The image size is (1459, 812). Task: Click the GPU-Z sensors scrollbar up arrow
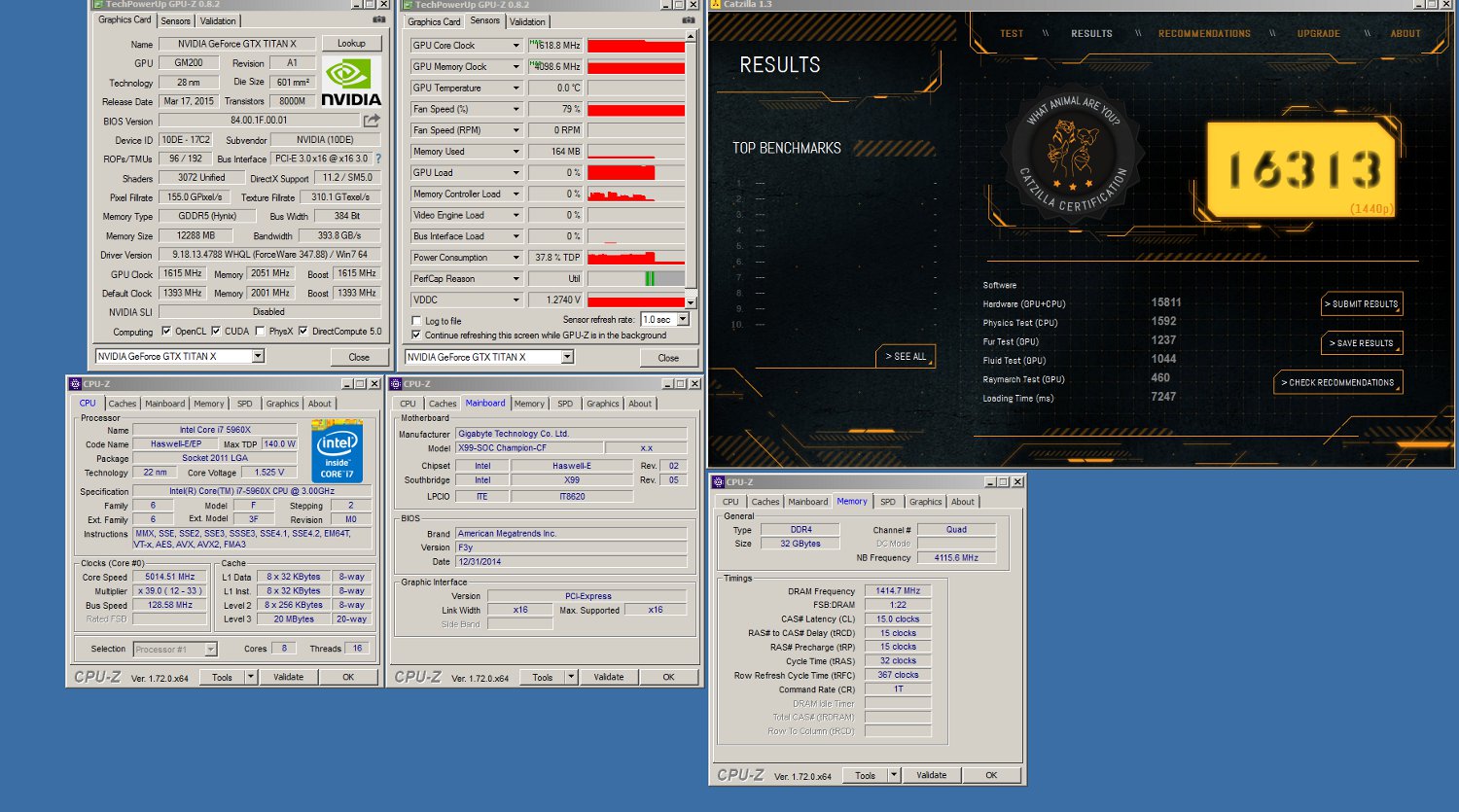click(691, 37)
